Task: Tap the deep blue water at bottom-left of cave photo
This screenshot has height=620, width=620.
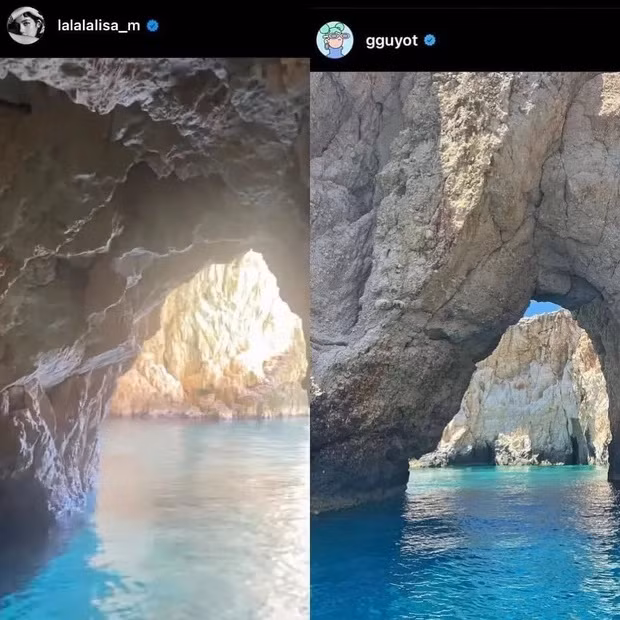Action: 40,580
